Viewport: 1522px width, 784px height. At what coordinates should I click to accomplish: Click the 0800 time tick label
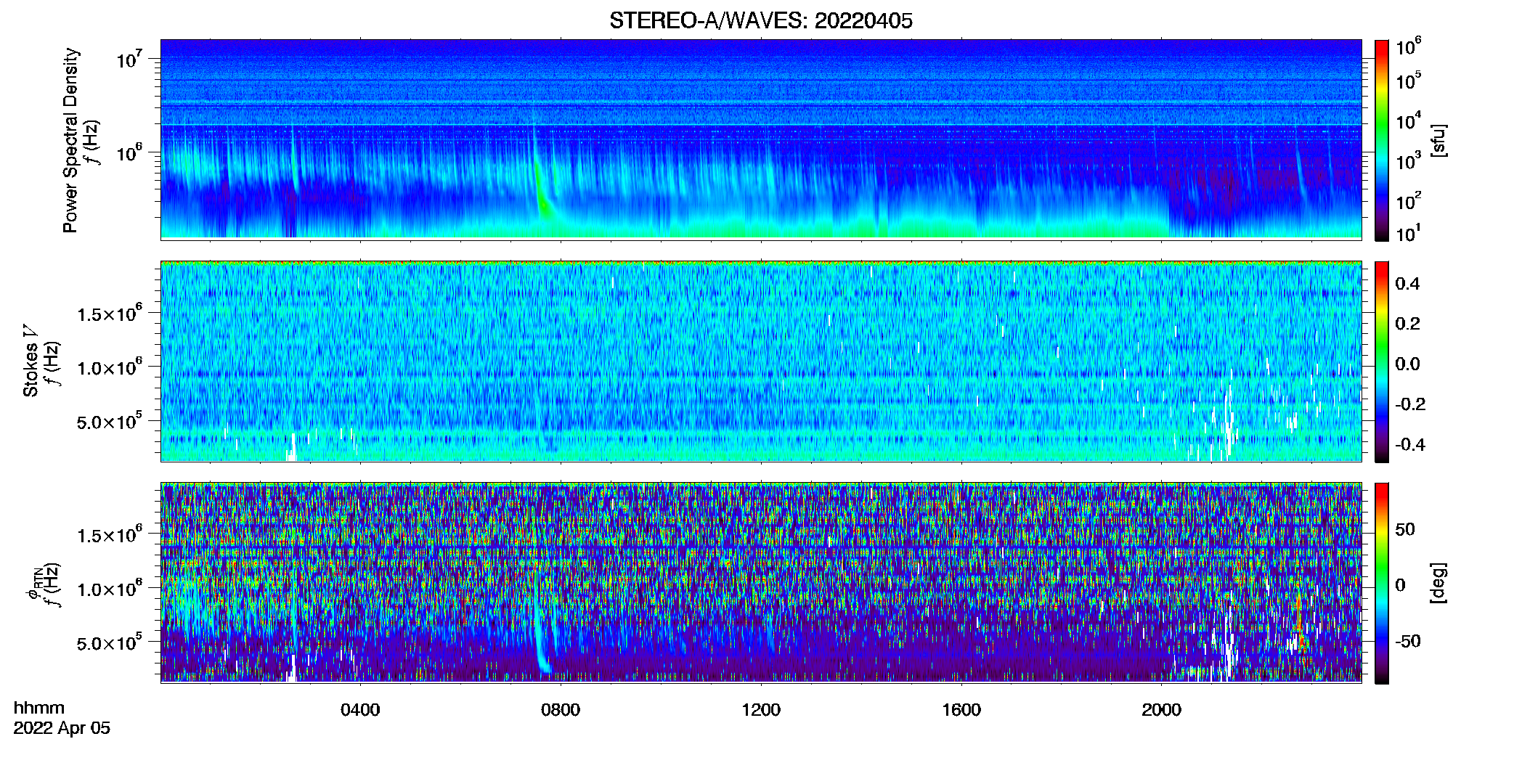click(x=561, y=710)
